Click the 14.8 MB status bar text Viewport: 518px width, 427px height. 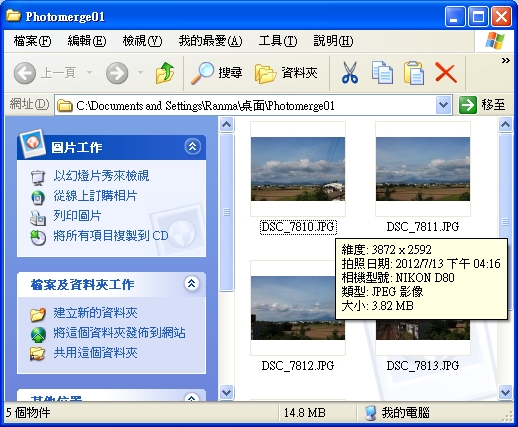(x=305, y=413)
